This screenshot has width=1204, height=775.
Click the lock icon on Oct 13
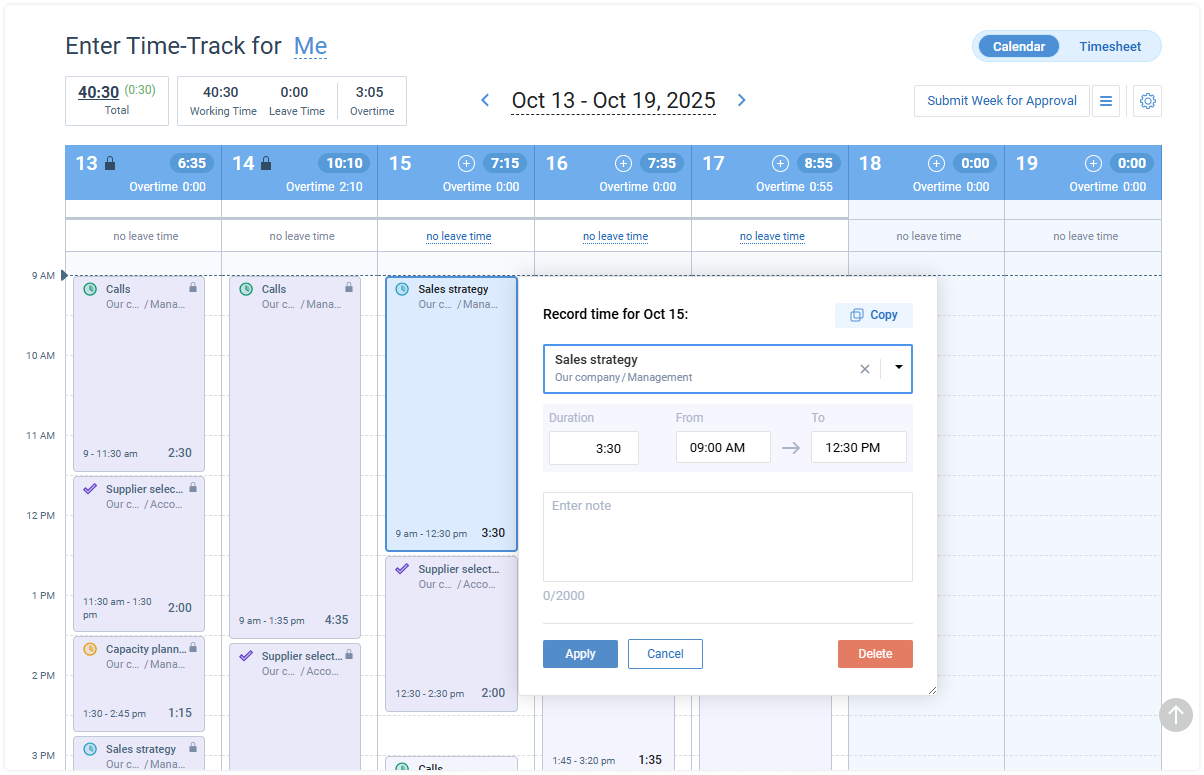(x=108, y=161)
